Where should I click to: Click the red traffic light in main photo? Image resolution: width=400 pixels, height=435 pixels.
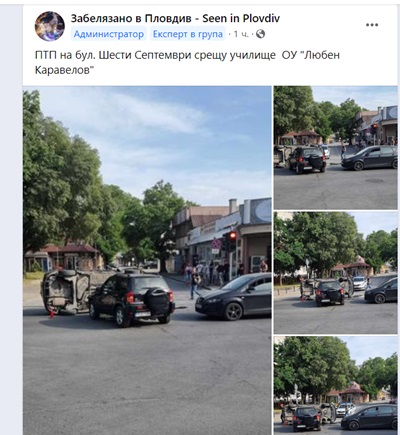tap(232, 236)
